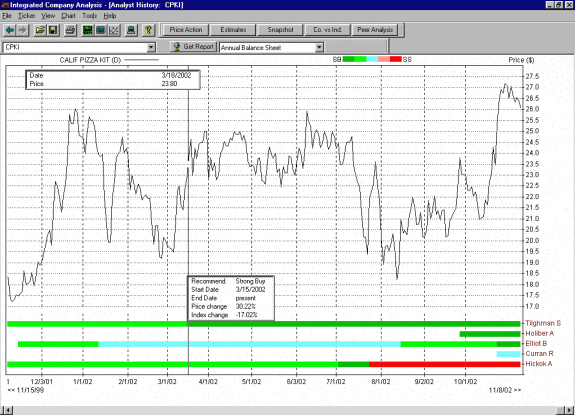Select analyst Holiber A label

pos(539,334)
